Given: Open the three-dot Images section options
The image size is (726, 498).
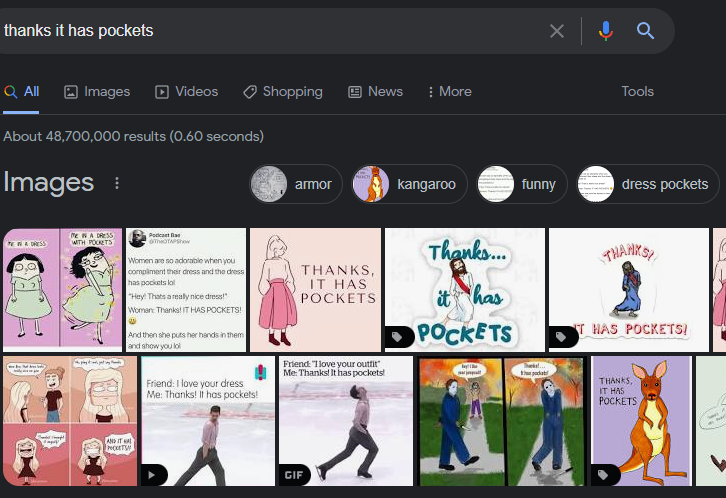Looking at the screenshot, I should [117, 183].
